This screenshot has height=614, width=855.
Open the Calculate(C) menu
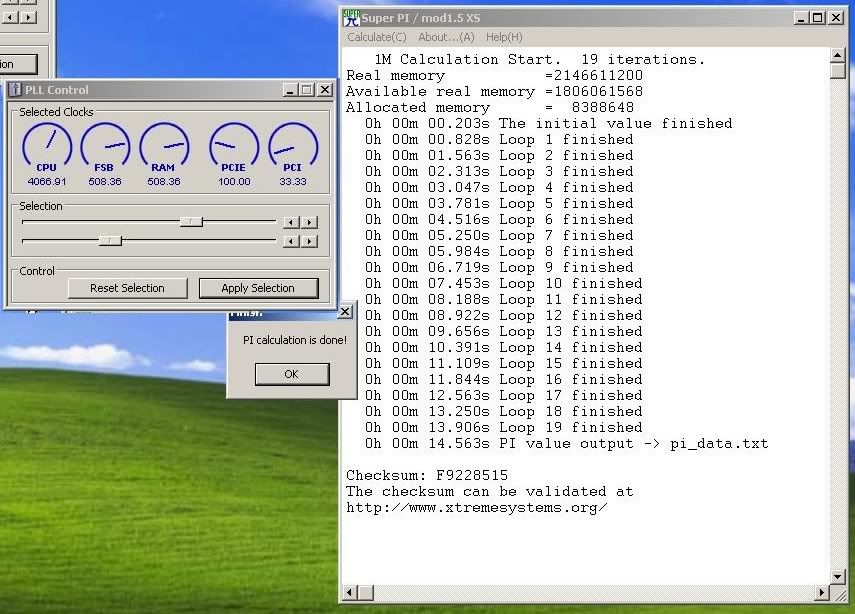[x=376, y=37]
